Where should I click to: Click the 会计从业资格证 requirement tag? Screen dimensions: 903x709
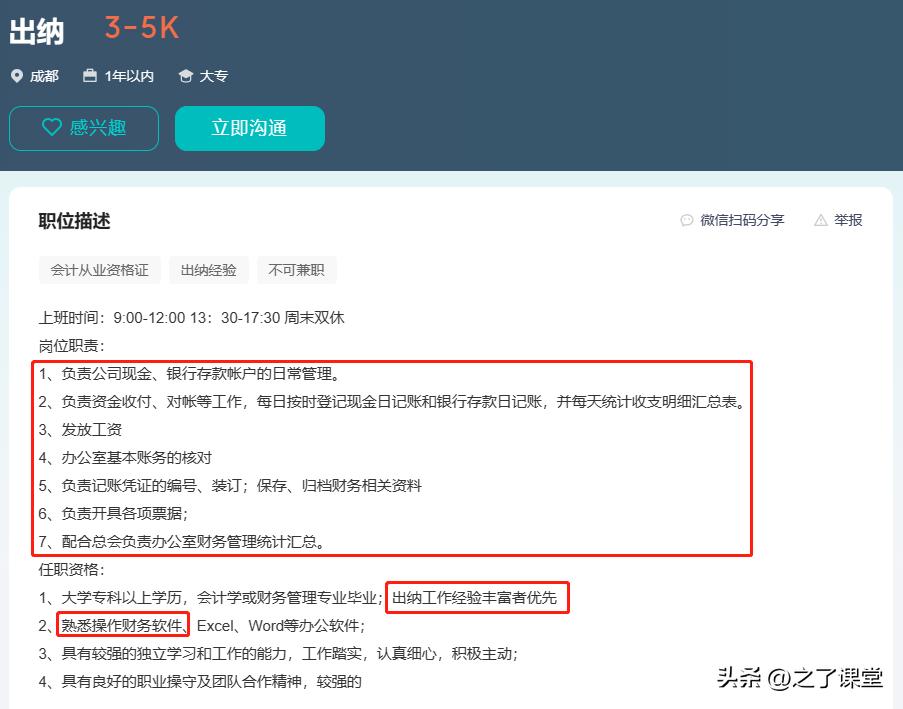pos(99,269)
